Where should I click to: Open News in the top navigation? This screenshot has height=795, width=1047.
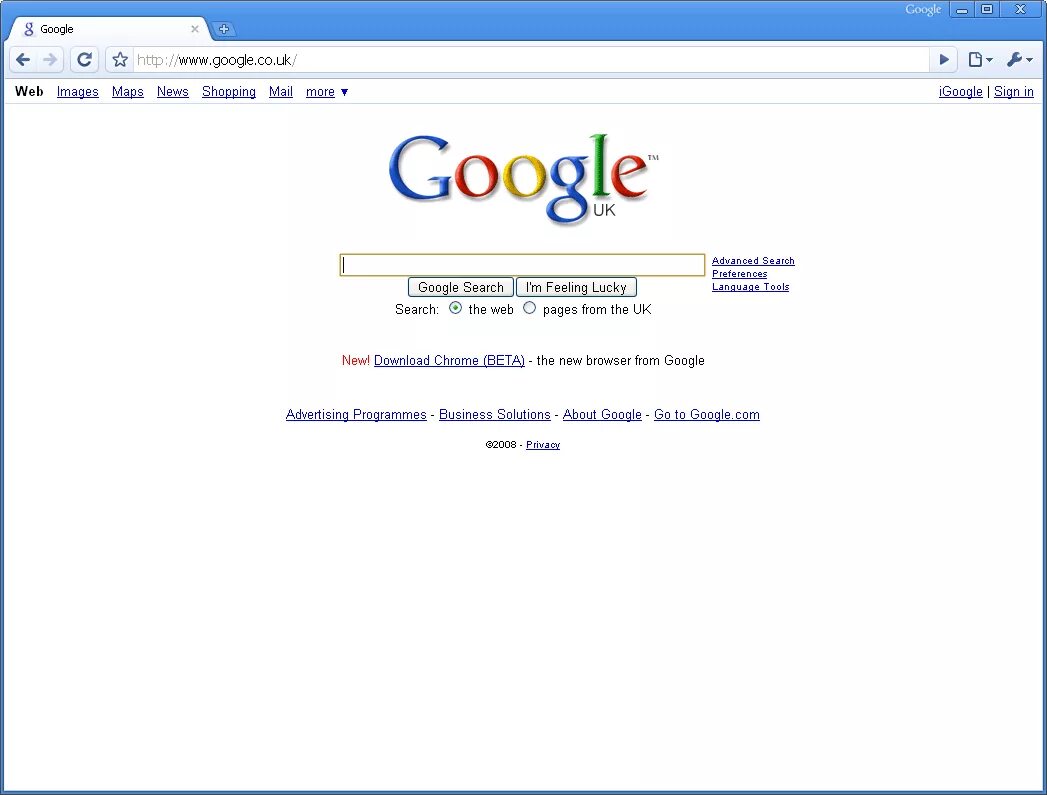pyautogui.click(x=172, y=91)
